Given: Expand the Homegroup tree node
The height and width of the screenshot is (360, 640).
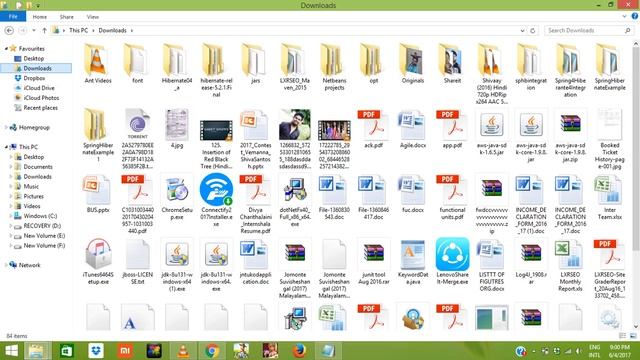Looking at the screenshot, I should coord(6,127).
